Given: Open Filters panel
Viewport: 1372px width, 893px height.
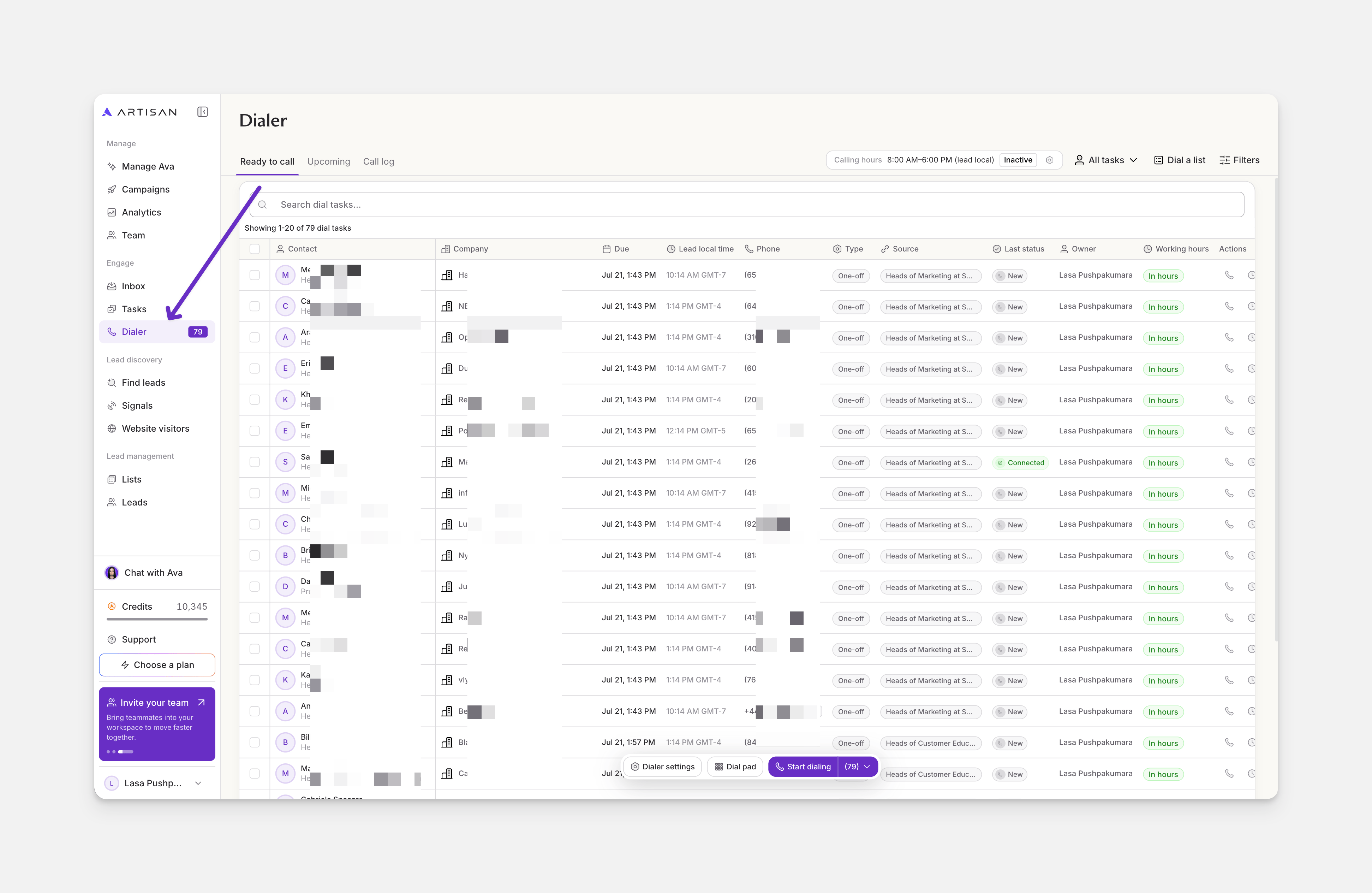Looking at the screenshot, I should (x=1239, y=160).
